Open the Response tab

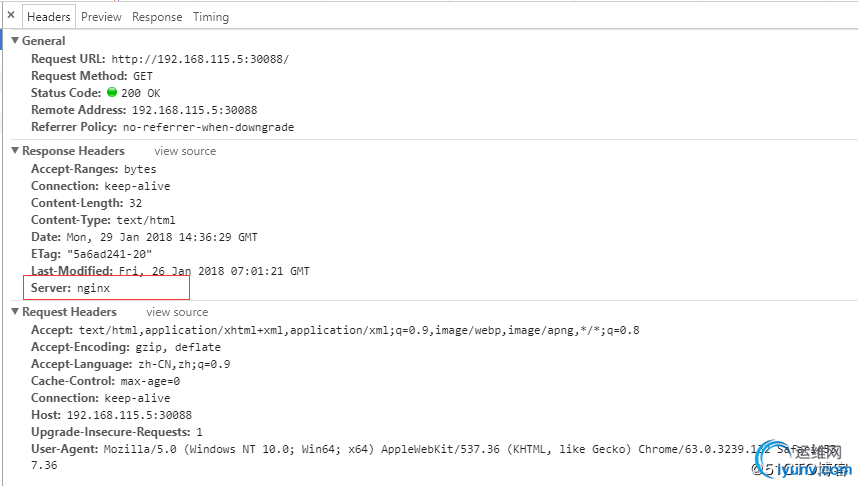click(x=157, y=17)
